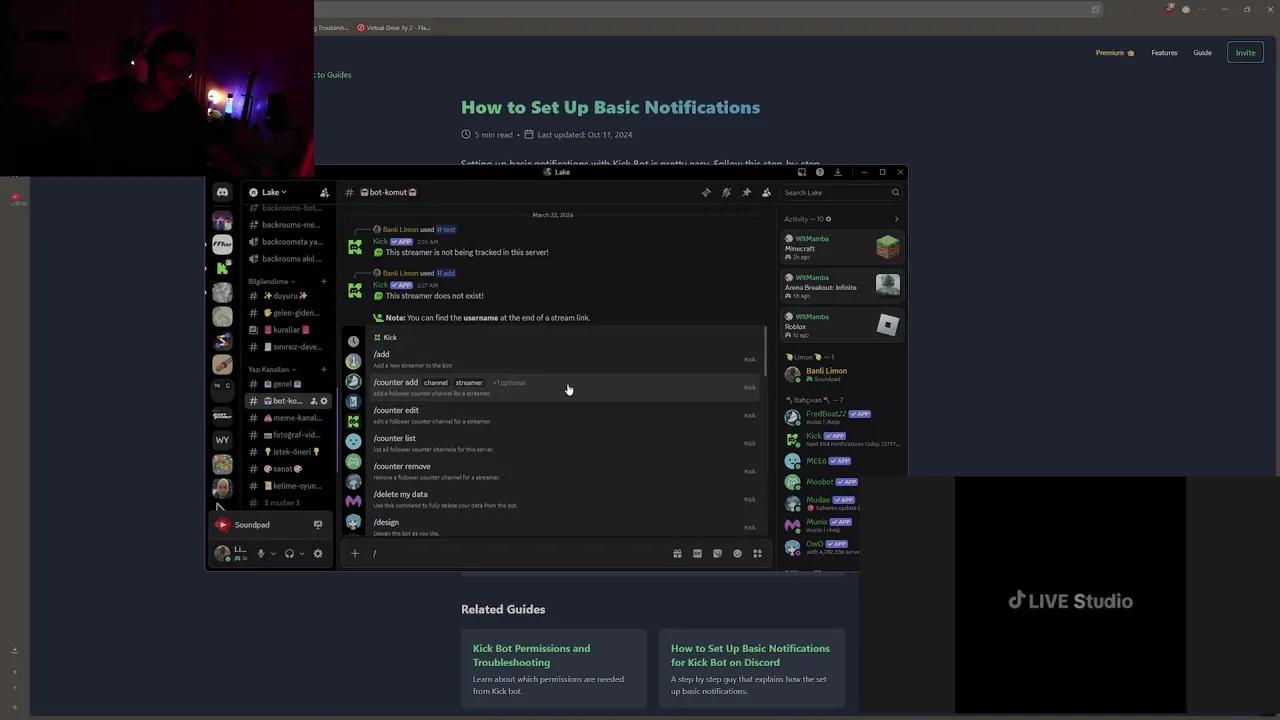Open the Banli Limon member profile
The height and width of the screenshot is (720, 1280).
842,374
